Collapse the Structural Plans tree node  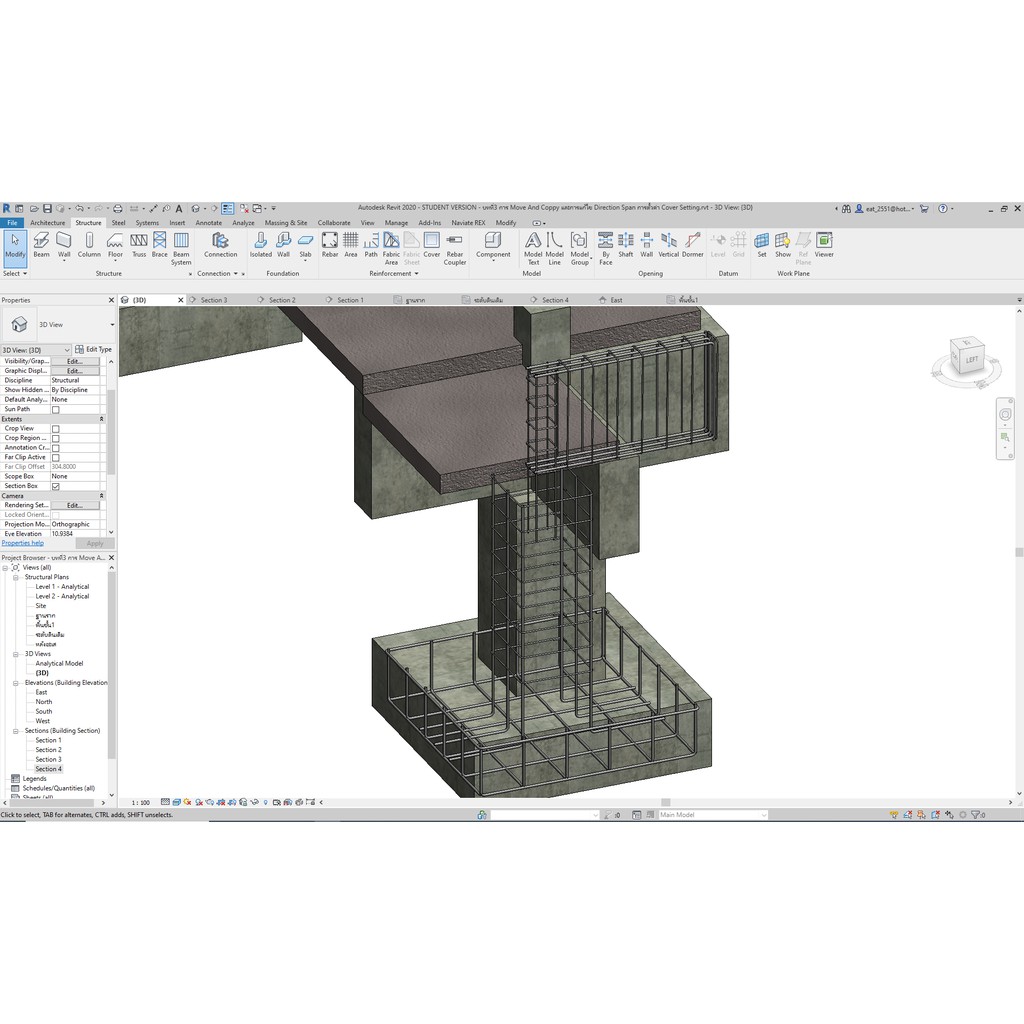pos(16,577)
